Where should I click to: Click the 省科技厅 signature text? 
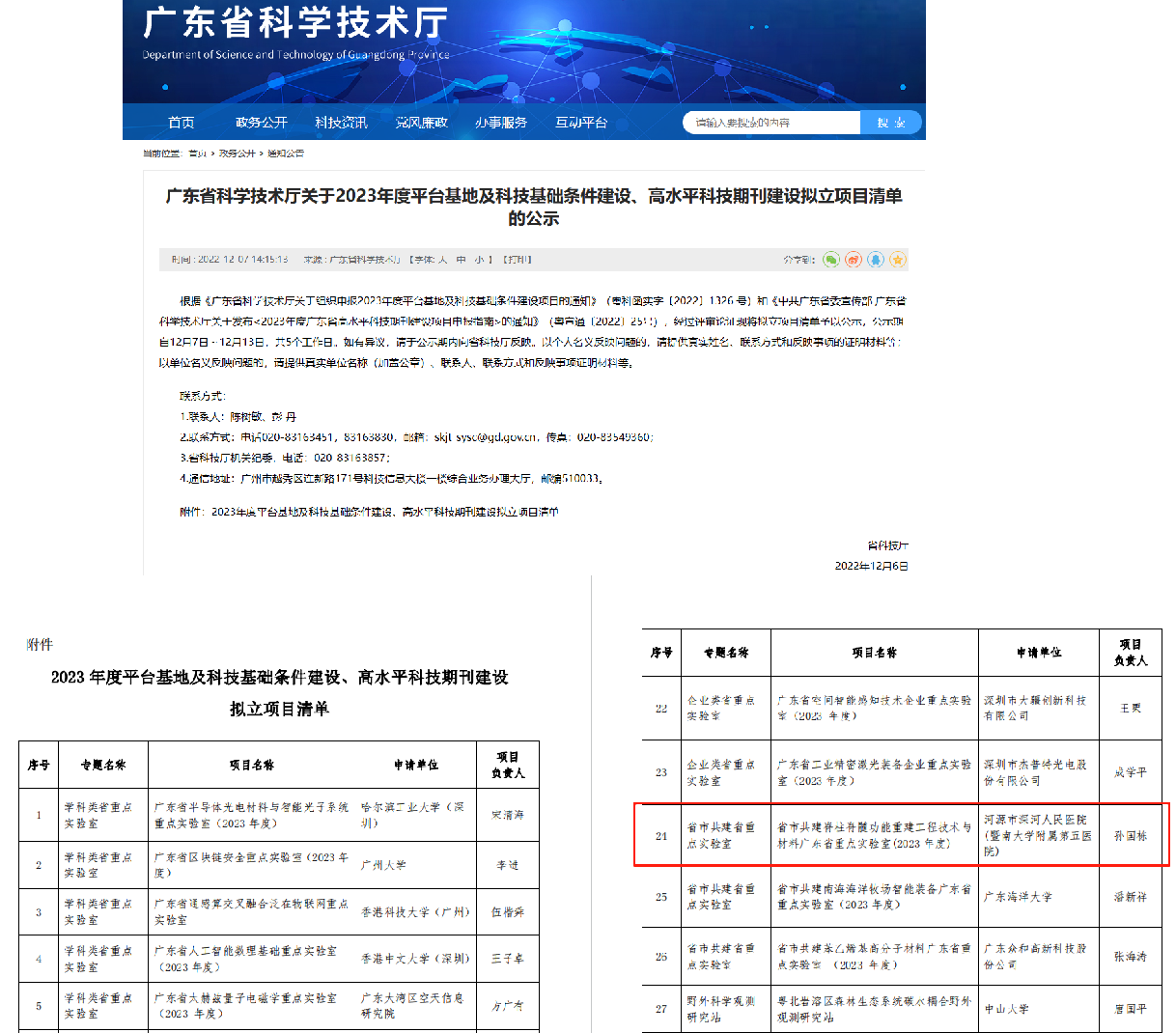click(887, 545)
